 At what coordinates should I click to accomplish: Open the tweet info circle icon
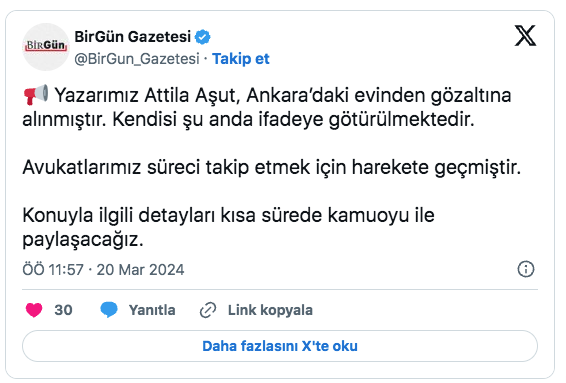click(526, 269)
